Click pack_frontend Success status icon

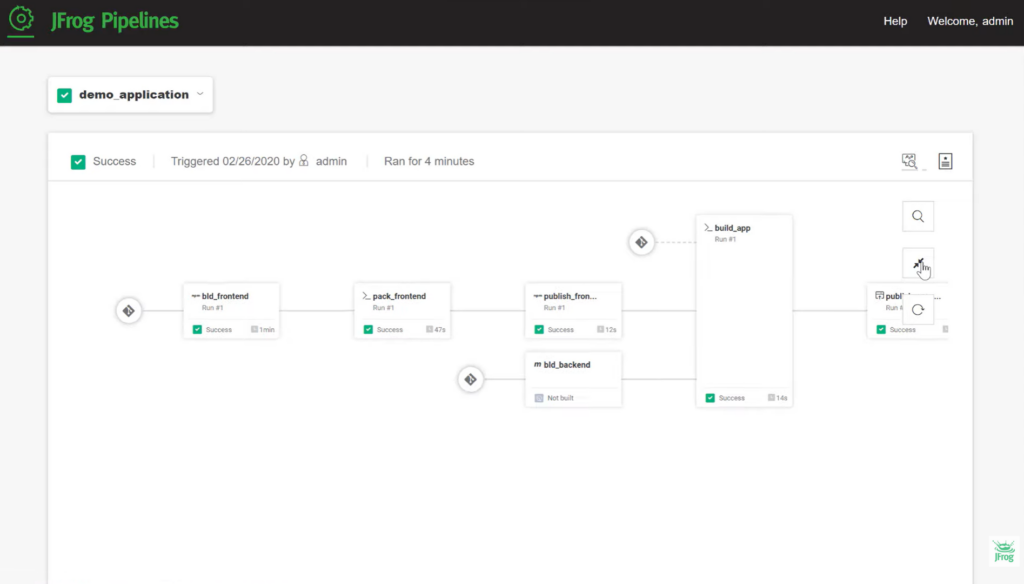[x=368, y=330]
